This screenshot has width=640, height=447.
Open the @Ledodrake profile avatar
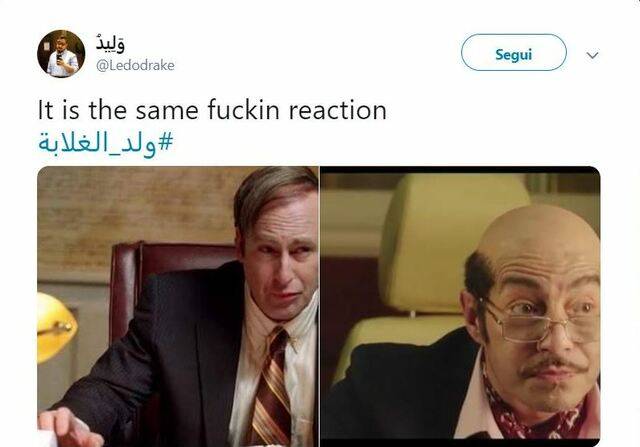(x=61, y=53)
